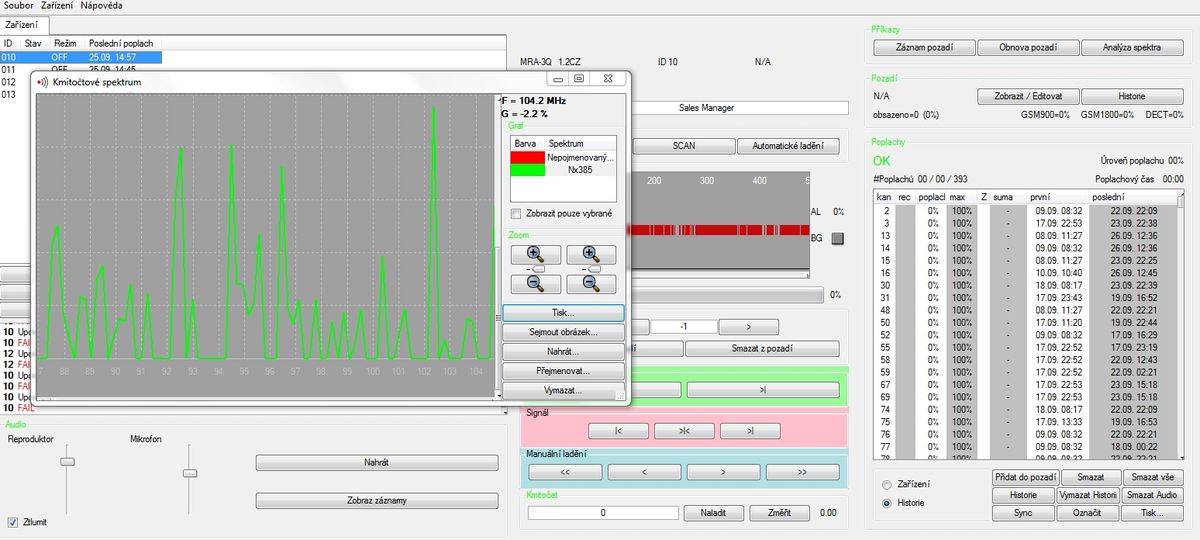Click the red spectrum color swatch
The width and height of the screenshot is (1200, 540).
click(x=527, y=158)
